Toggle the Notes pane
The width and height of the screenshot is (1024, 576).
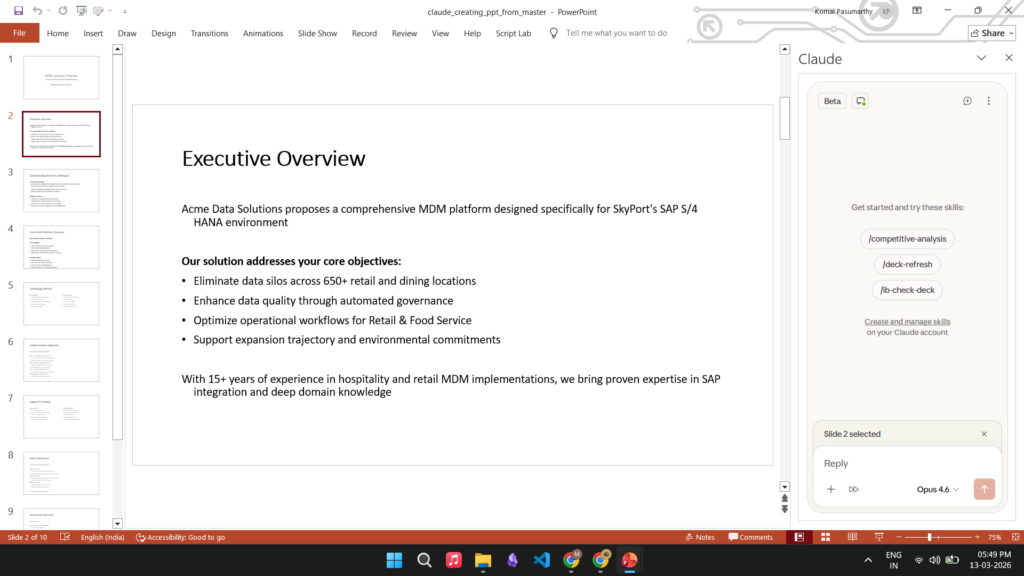699,537
